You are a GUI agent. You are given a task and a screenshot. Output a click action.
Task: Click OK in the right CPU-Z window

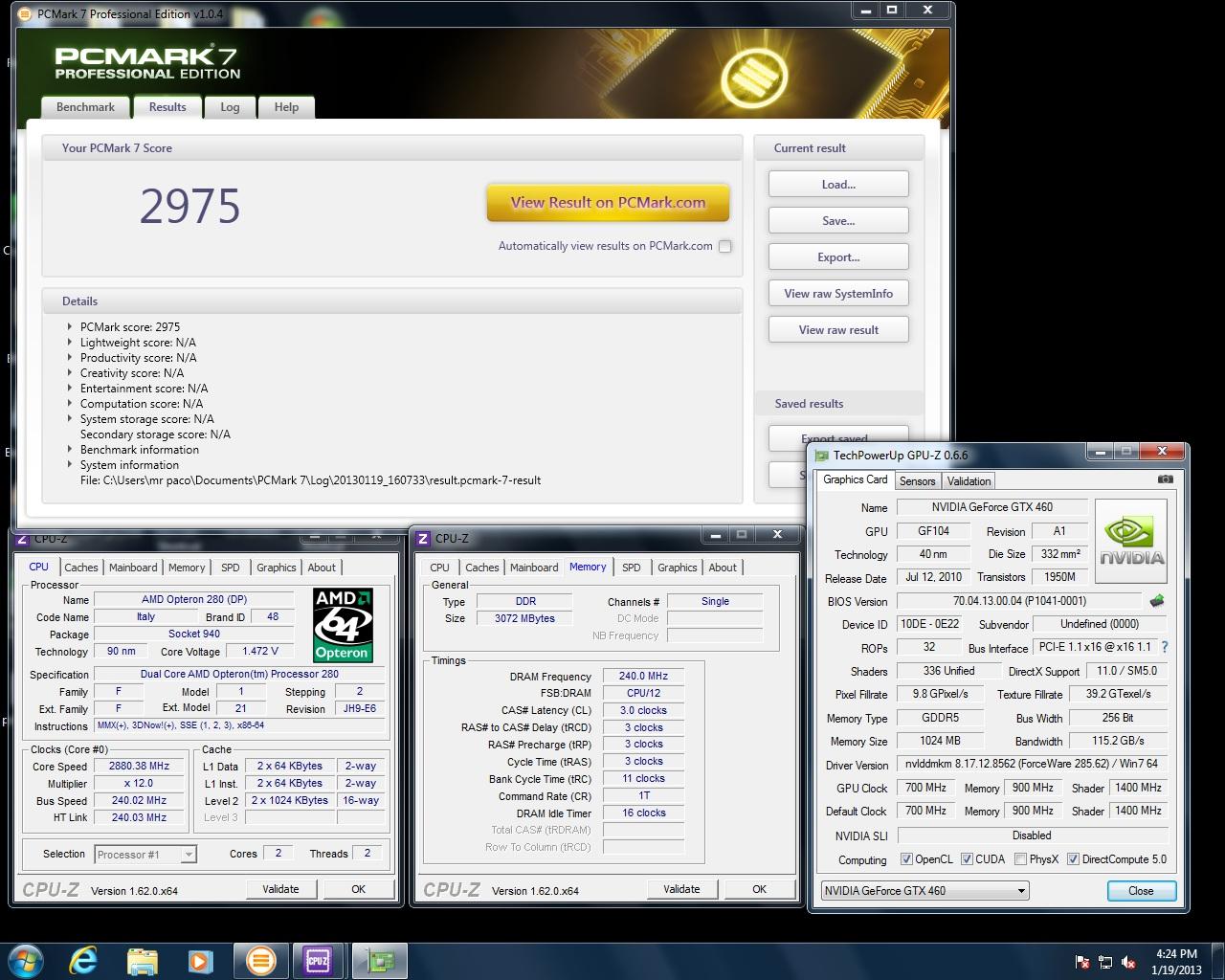pyautogui.click(x=759, y=889)
